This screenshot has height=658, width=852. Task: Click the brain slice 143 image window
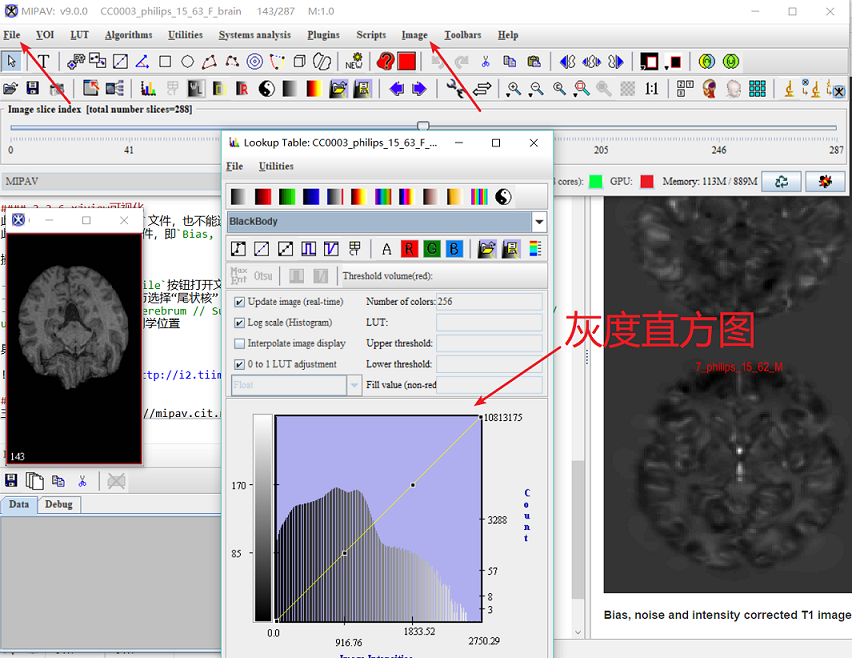74,349
